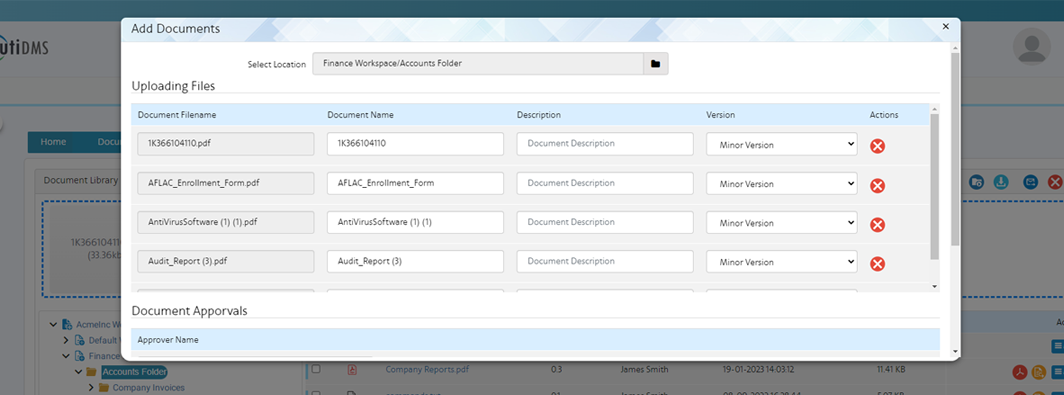1064x395 pixels.
Task: Close the Add Documents dialog
Action: [945, 26]
